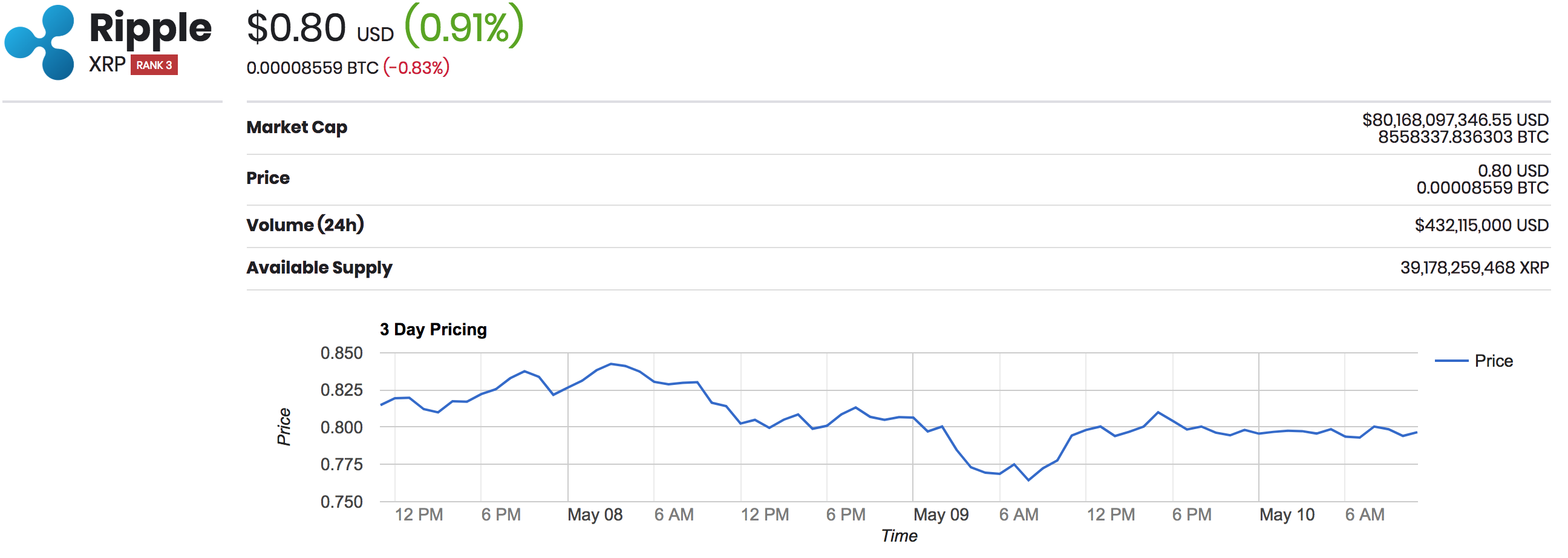Click the May 10 marker on time axis
The height and width of the screenshot is (558, 1568).
pyautogui.click(x=1287, y=516)
